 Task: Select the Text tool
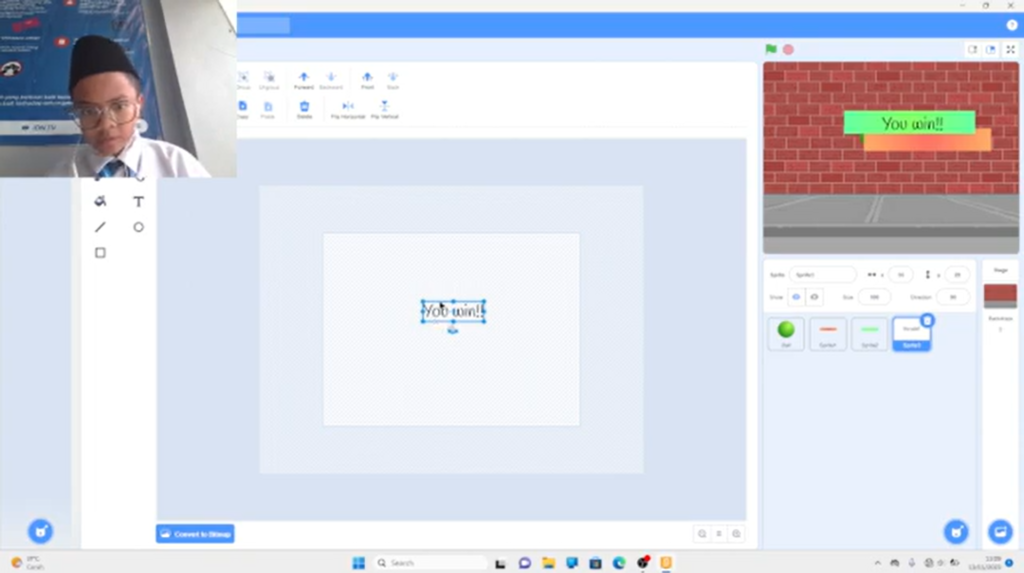click(x=138, y=201)
